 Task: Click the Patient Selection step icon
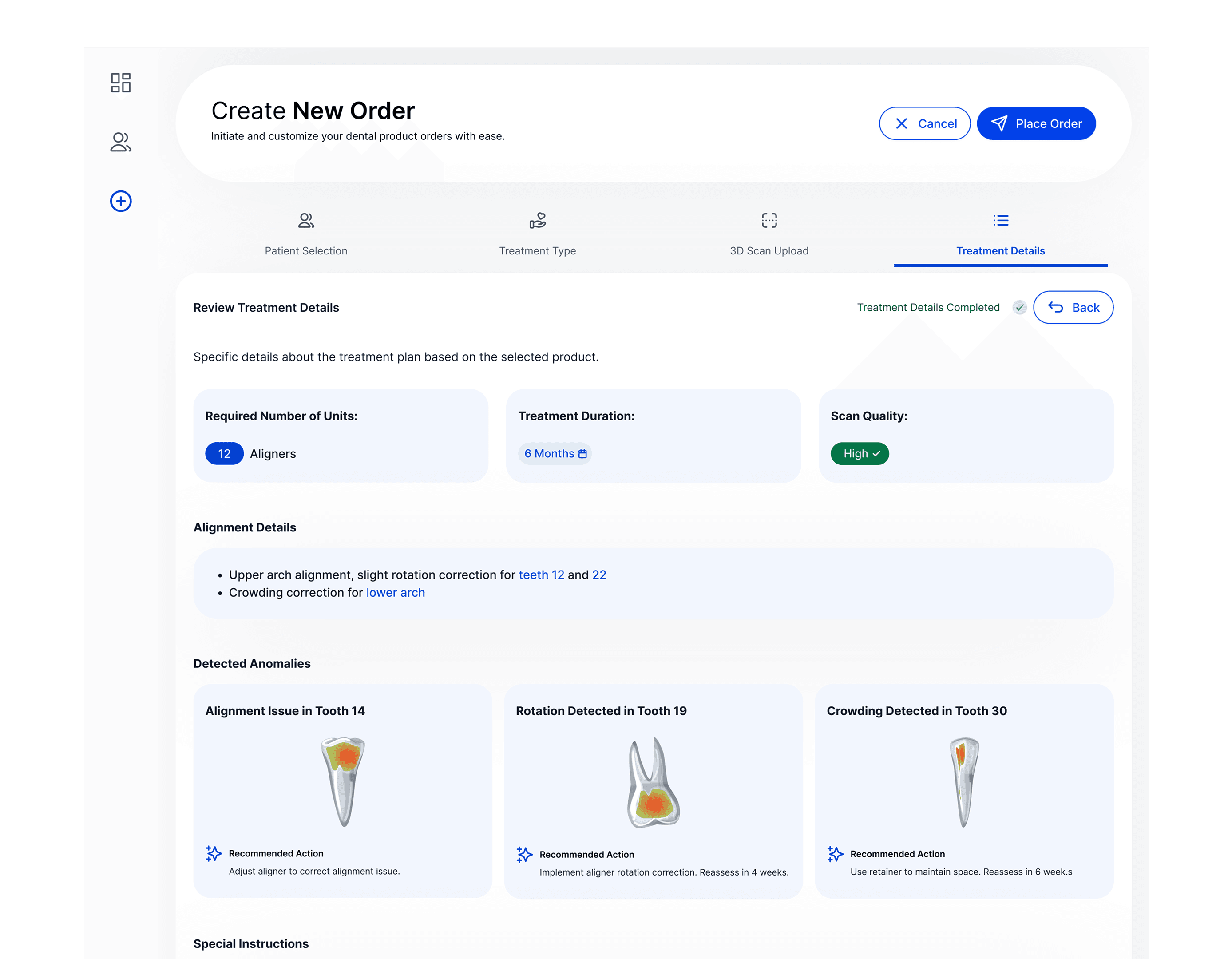(x=306, y=221)
